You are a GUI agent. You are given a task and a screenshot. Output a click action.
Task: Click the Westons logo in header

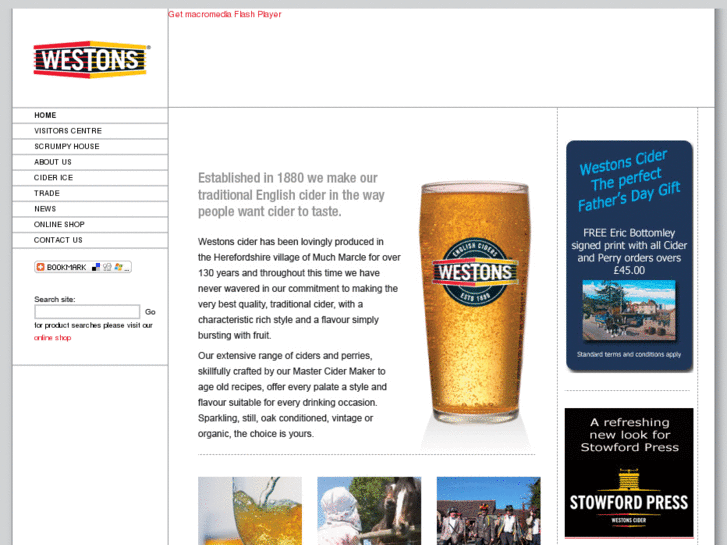(x=91, y=59)
